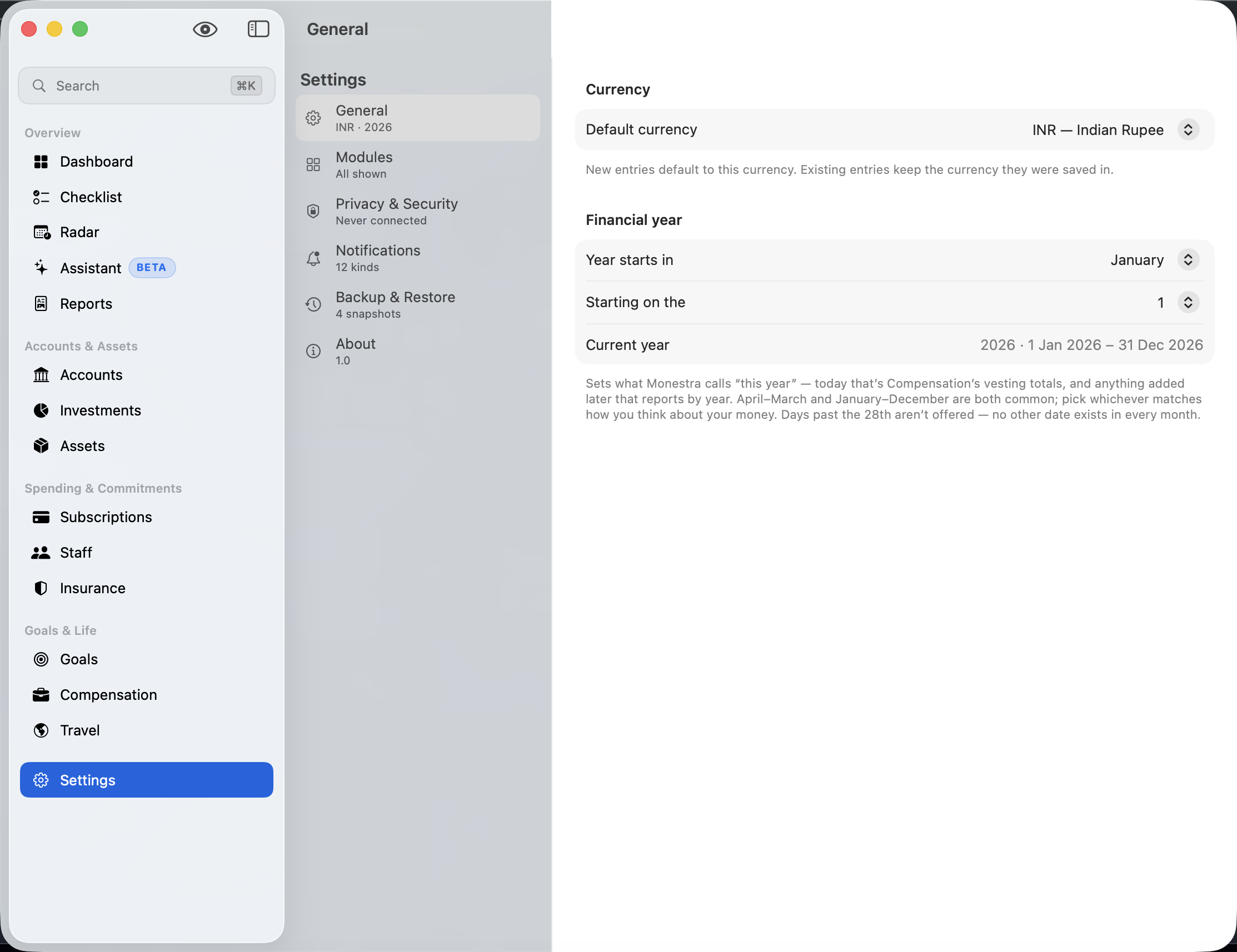
Task: Click the Compensation briefcase icon
Action: coord(41,695)
